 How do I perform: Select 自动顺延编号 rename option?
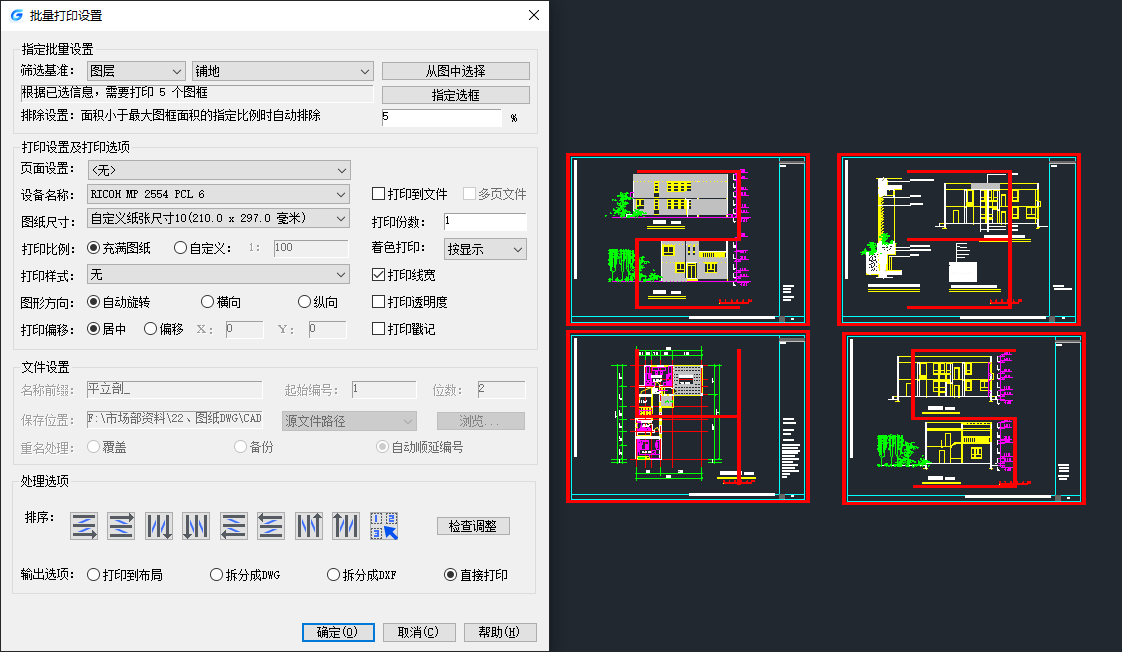420,447
